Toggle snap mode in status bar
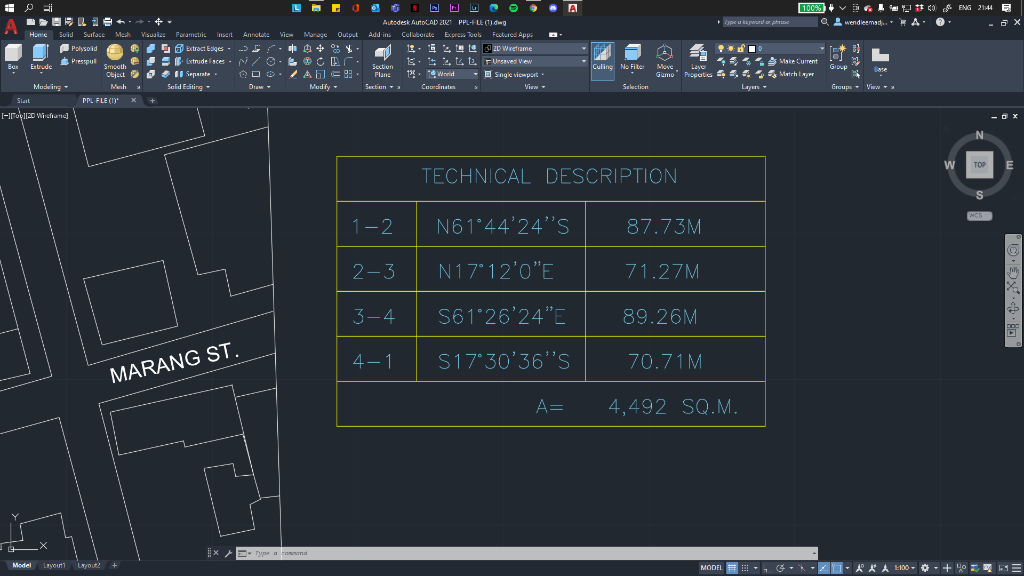Image resolution: width=1024 pixels, height=576 pixels. tap(745, 567)
